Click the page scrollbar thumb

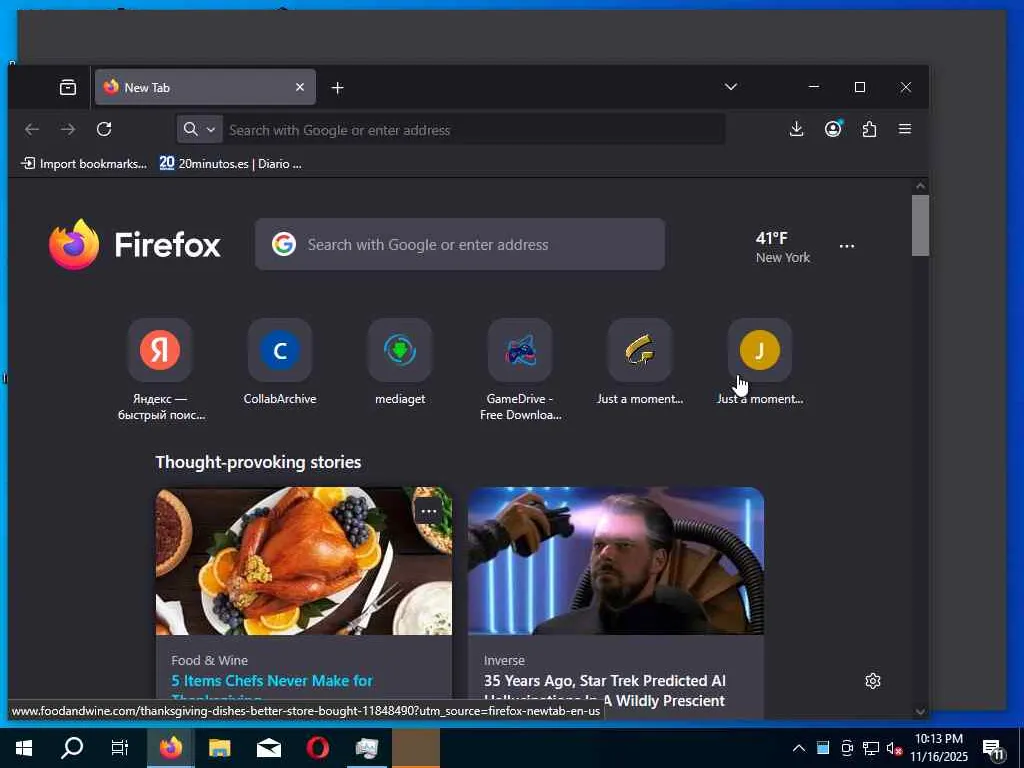pos(920,225)
